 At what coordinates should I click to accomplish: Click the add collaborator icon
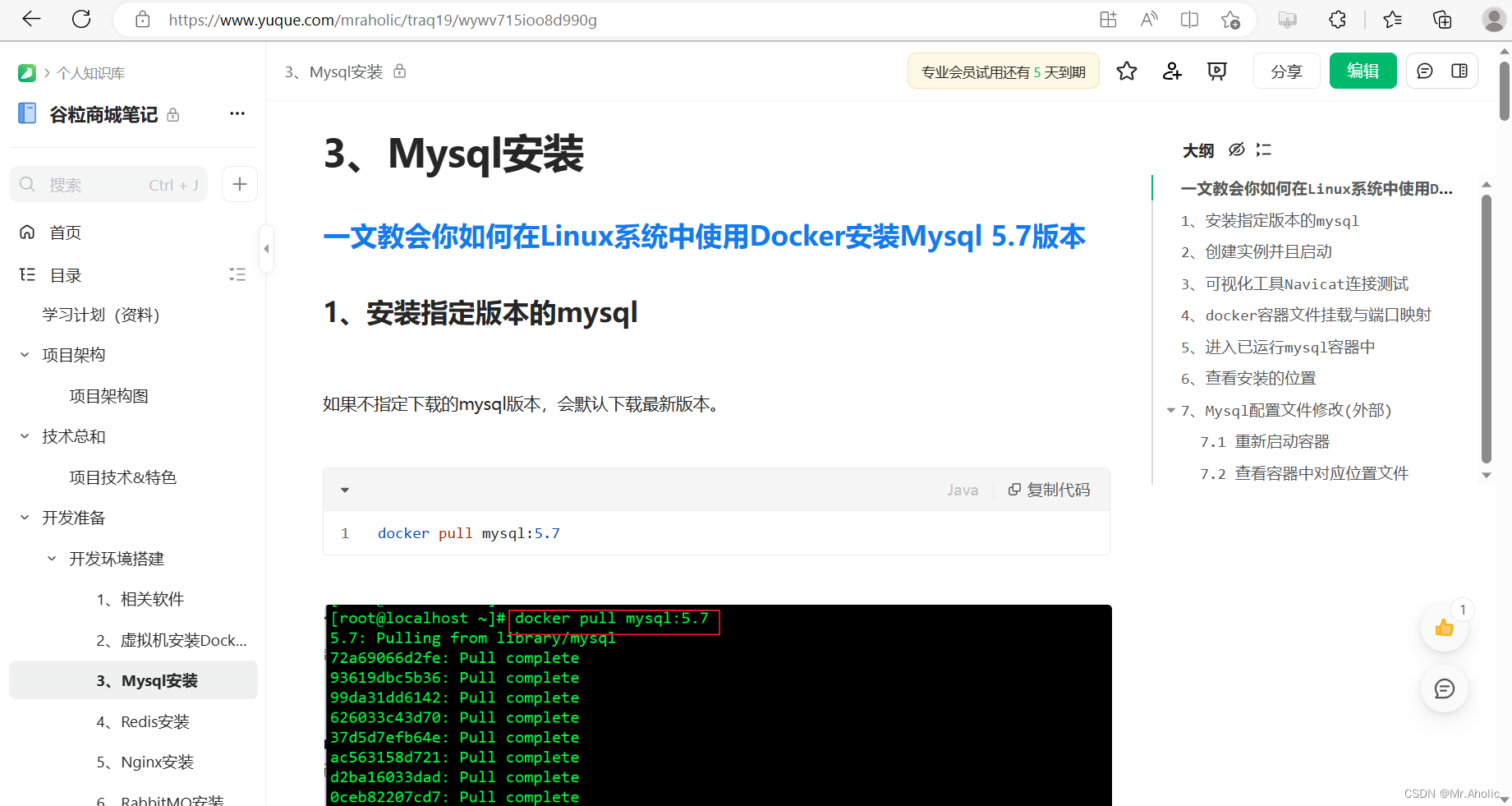[x=1171, y=71]
